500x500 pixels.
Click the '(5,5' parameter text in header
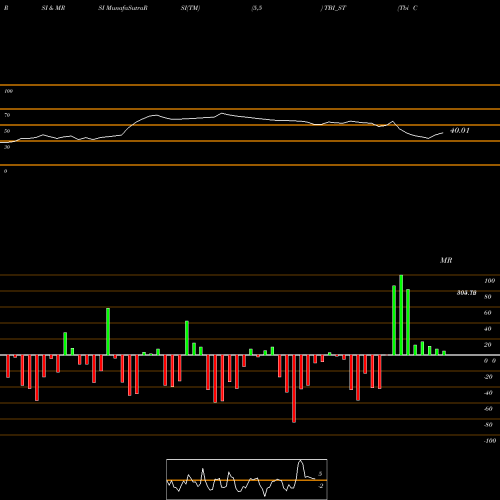click(257, 8)
